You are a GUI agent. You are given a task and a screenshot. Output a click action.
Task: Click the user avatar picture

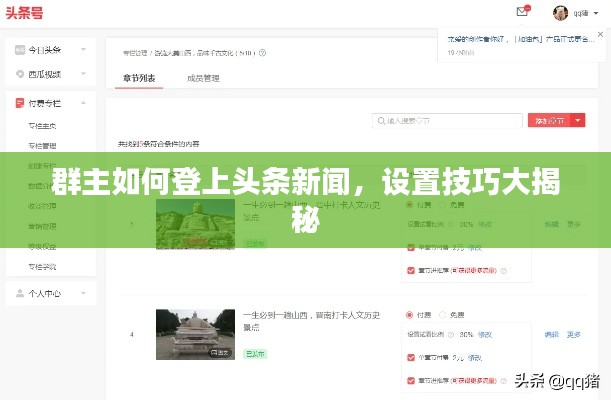click(560, 13)
